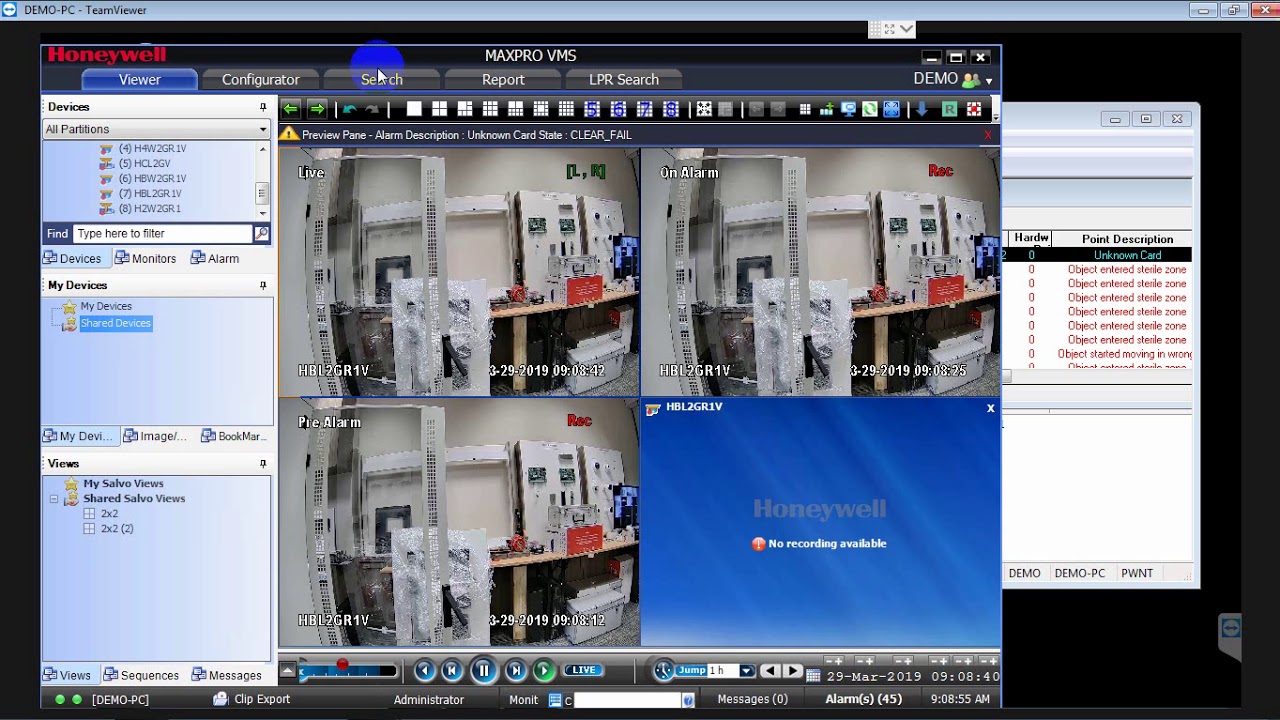Open the Messages tab in Views panel
This screenshot has width=1280, height=720.
(x=227, y=675)
